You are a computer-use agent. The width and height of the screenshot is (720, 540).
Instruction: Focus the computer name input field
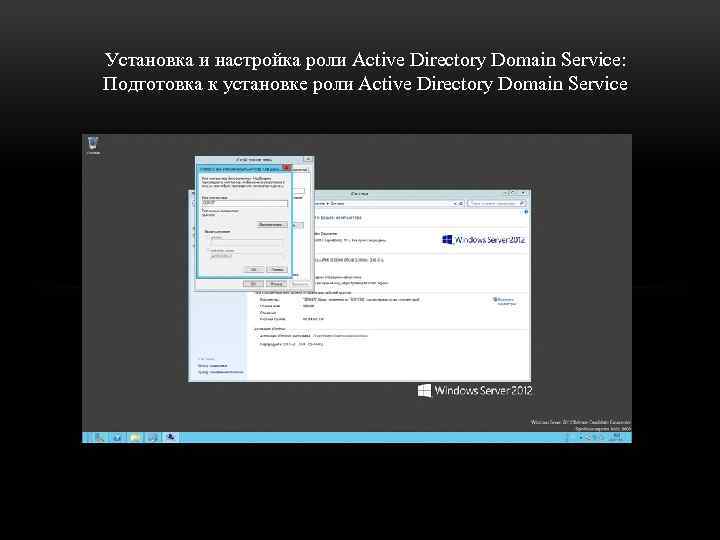click(x=245, y=202)
